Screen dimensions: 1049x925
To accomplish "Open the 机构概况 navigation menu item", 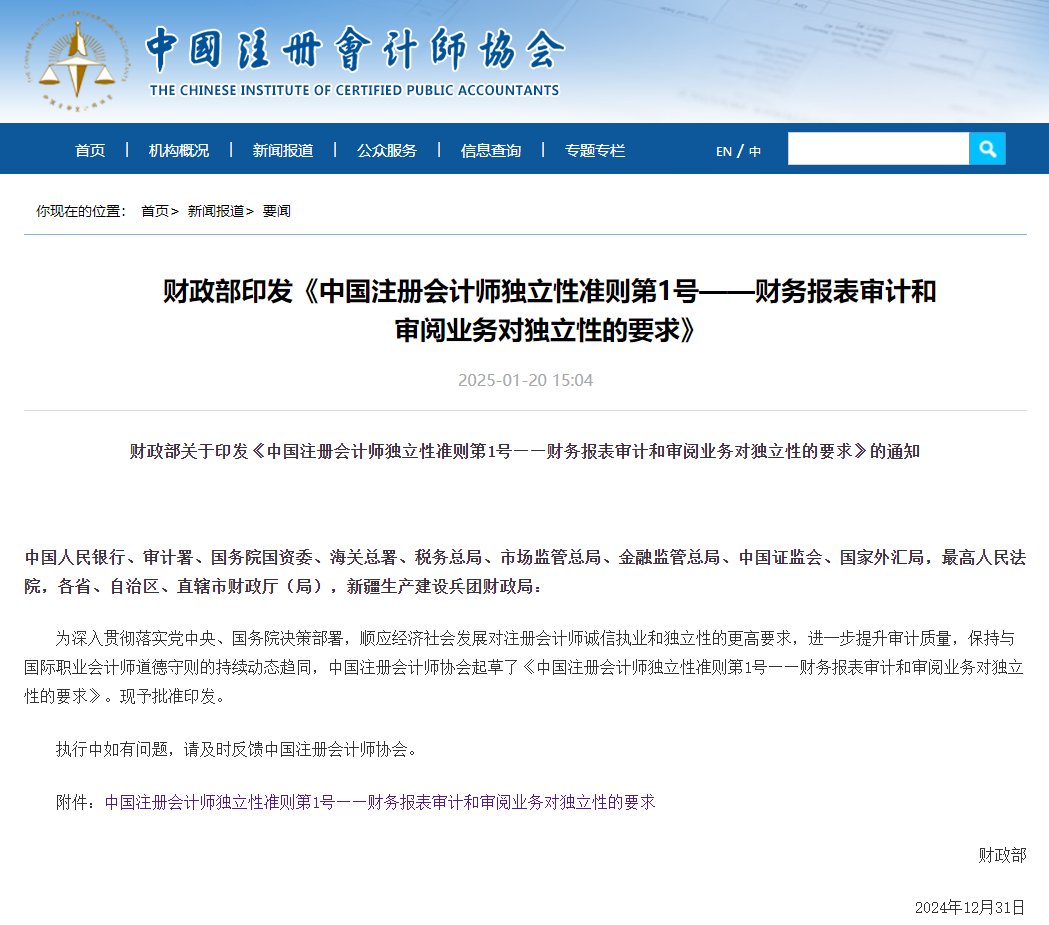I will tap(179, 150).
